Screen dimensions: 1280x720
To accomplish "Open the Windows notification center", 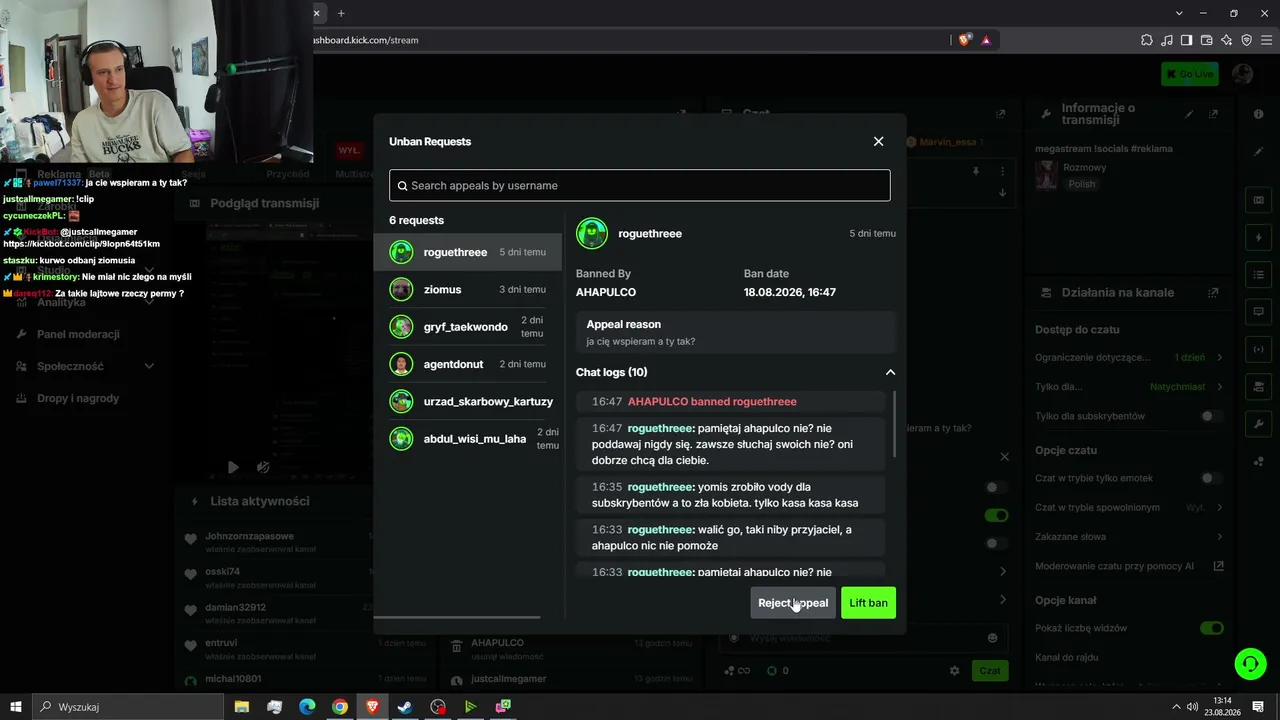I will coord(1258,707).
